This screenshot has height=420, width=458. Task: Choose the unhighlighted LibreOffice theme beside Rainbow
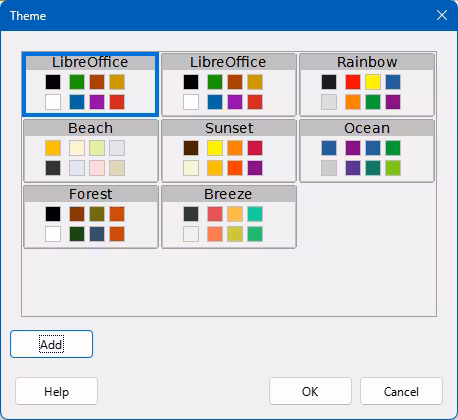click(229, 84)
